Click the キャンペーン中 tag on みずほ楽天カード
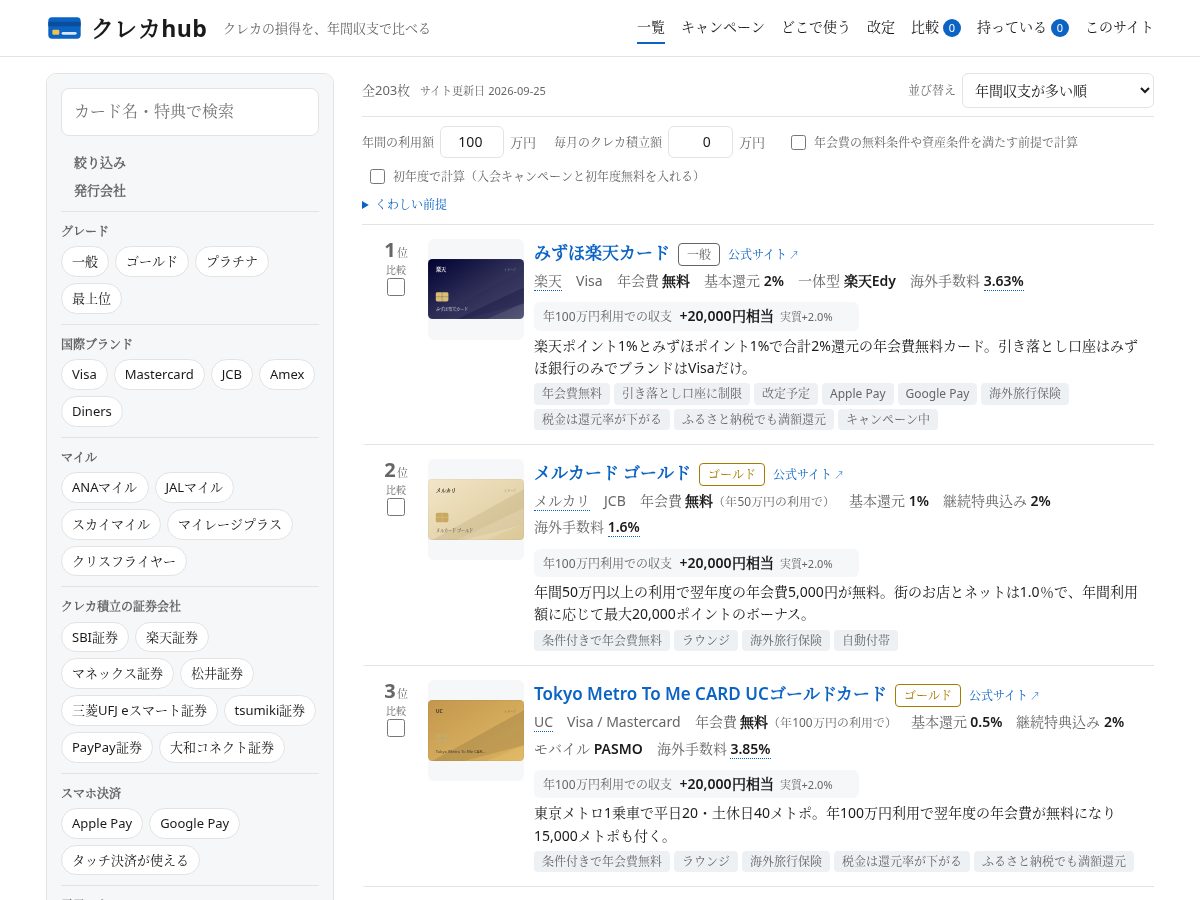The width and height of the screenshot is (1200, 900). [888, 419]
